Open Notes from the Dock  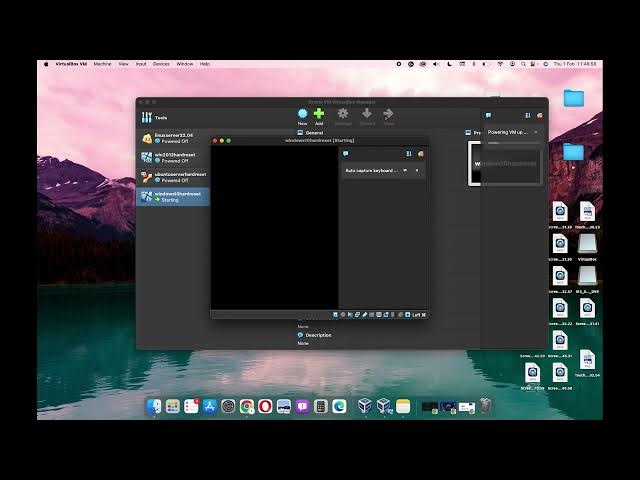pyautogui.click(x=403, y=406)
